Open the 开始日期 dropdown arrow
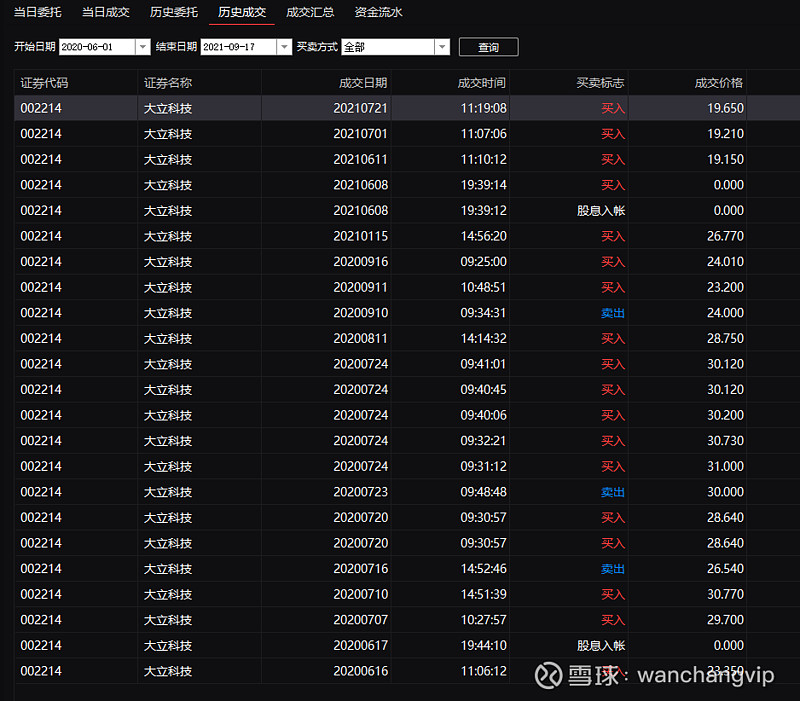 tap(143, 47)
